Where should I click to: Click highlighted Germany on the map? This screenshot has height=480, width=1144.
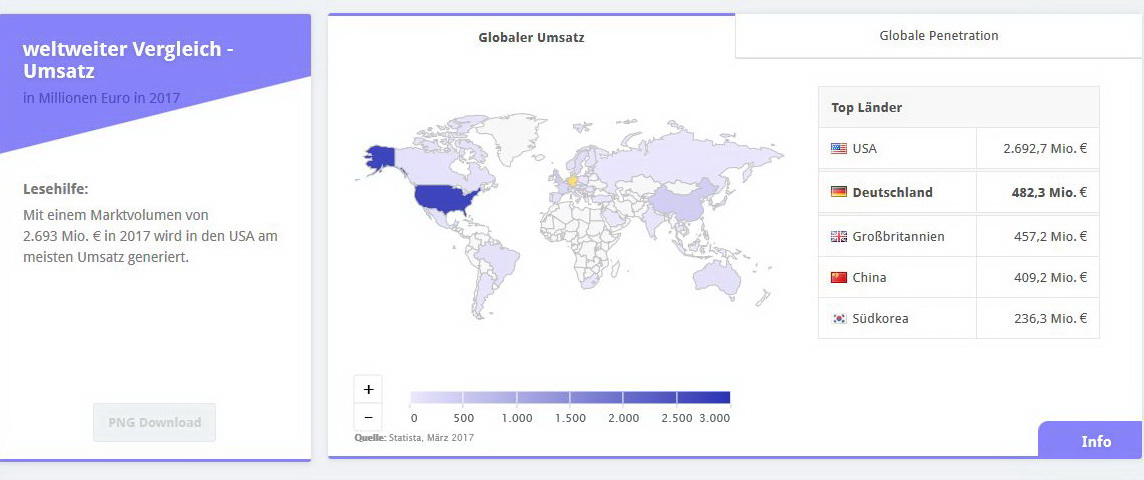tap(572, 182)
